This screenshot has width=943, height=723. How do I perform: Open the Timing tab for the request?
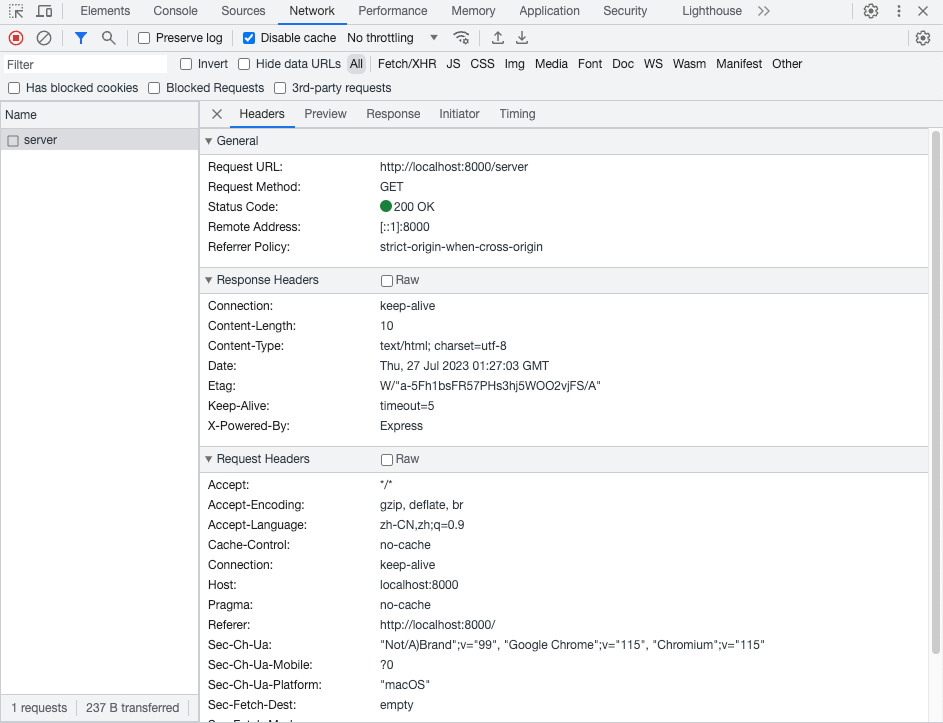[x=517, y=114]
